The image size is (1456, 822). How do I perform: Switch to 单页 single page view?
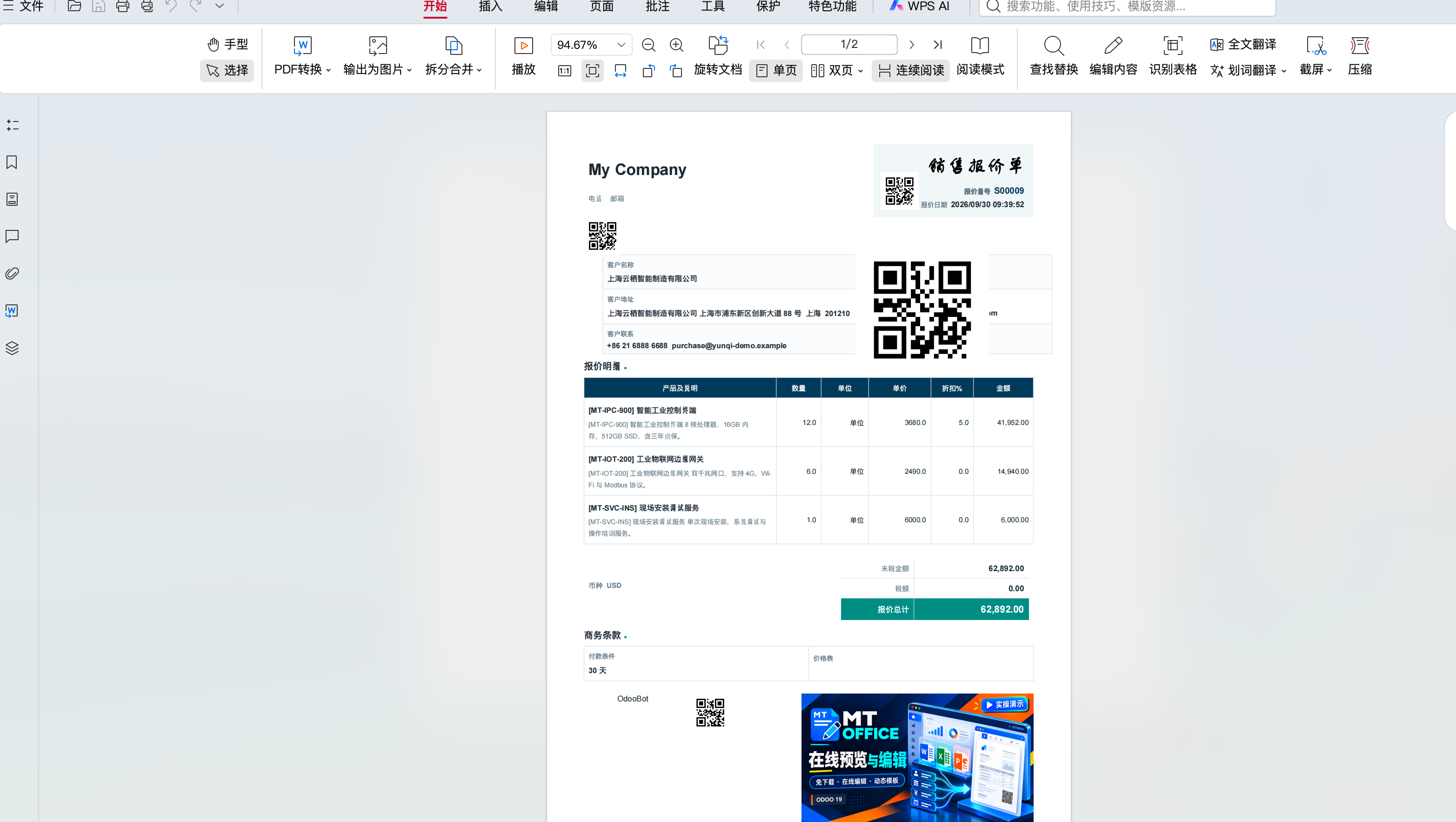click(776, 70)
